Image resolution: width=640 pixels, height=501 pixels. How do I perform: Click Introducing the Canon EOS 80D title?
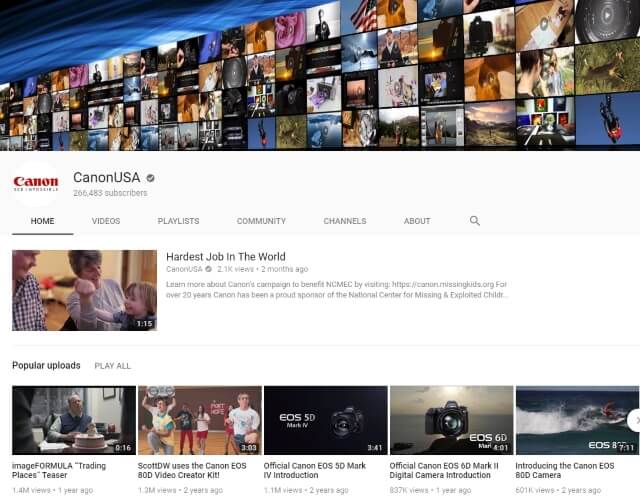pyautogui.click(x=564, y=470)
